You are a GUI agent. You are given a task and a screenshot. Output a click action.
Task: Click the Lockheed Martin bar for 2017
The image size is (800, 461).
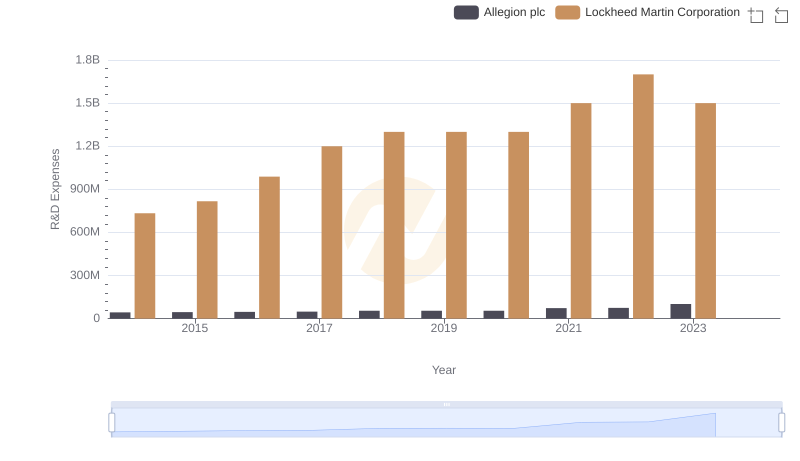332,232
